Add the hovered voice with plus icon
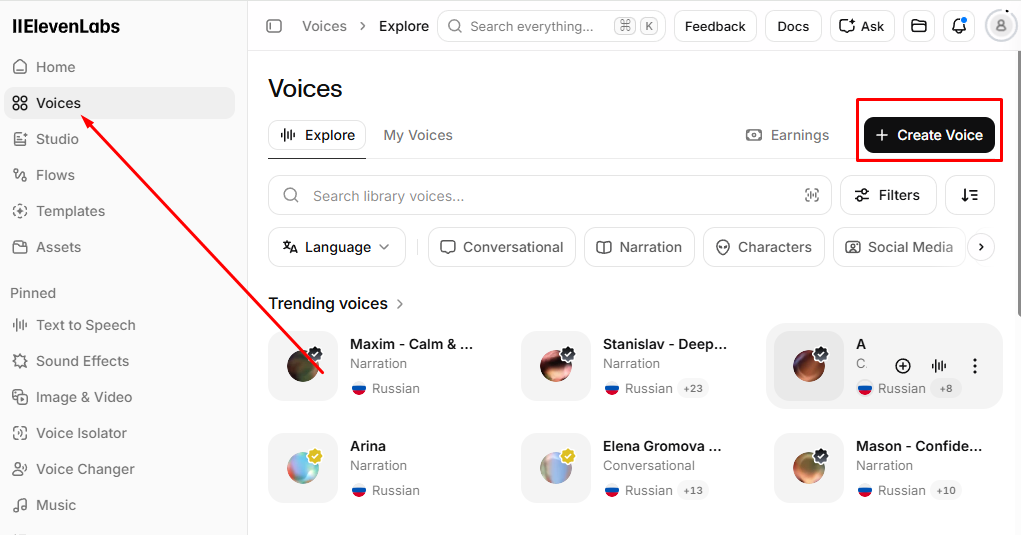The width and height of the screenshot is (1021, 535). (902, 366)
